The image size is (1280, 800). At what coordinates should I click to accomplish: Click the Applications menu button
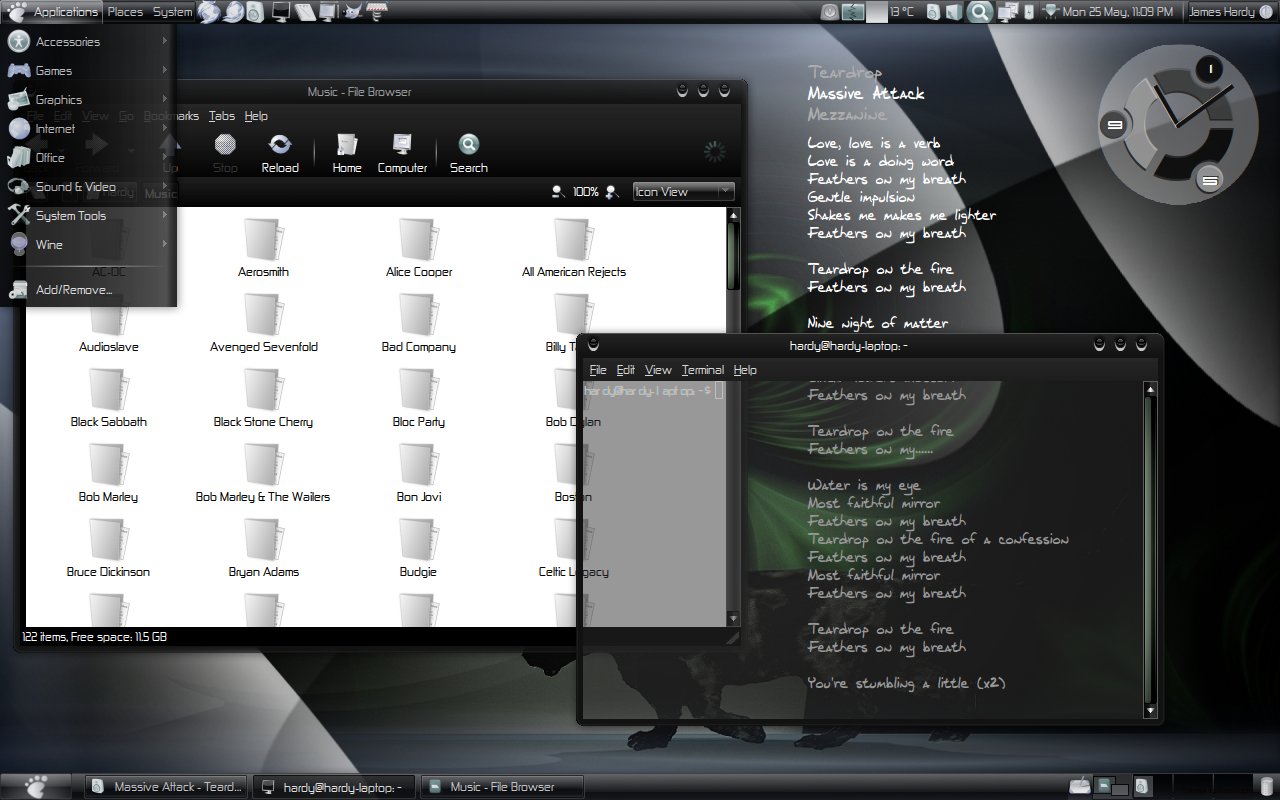point(53,12)
